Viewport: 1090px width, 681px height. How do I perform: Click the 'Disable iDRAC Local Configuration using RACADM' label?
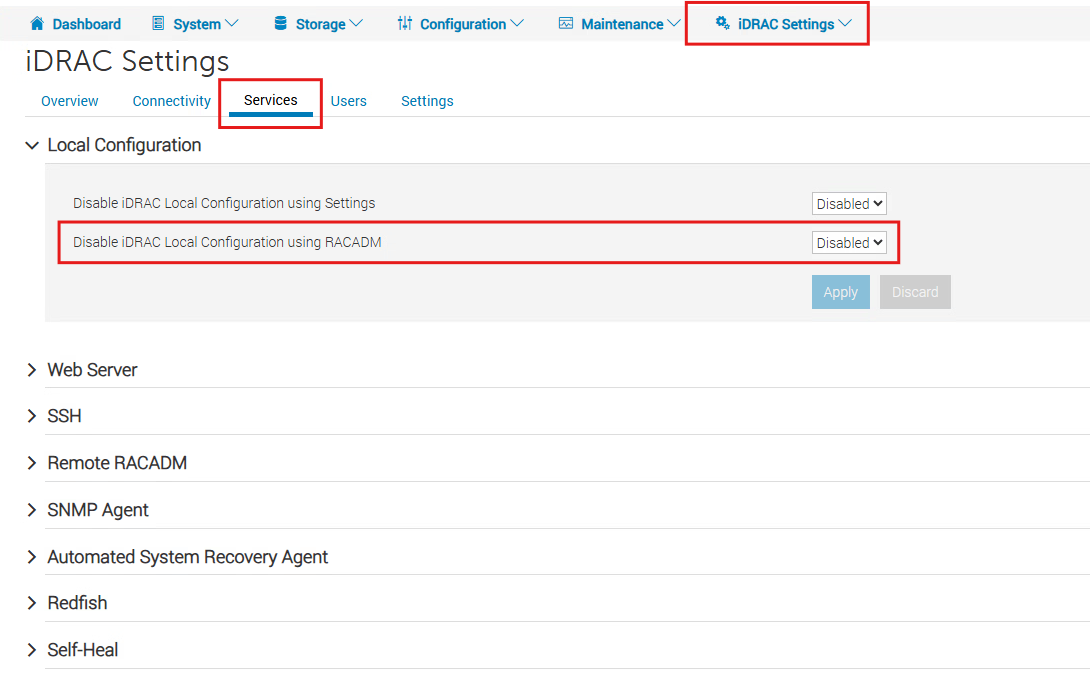click(x=227, y=243)
